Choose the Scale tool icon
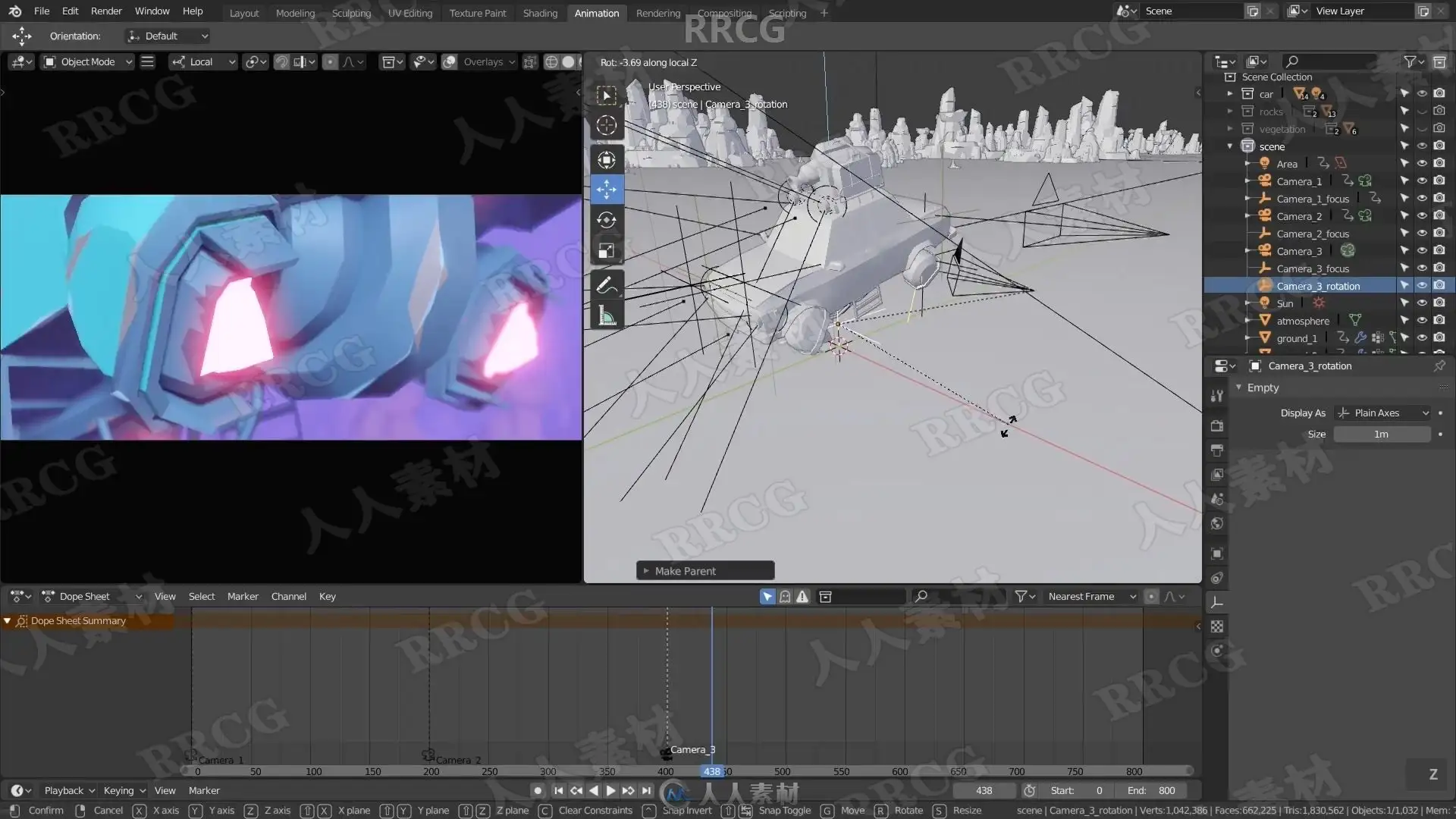Screen dimensions: 1456x819 tap(606, 251)
